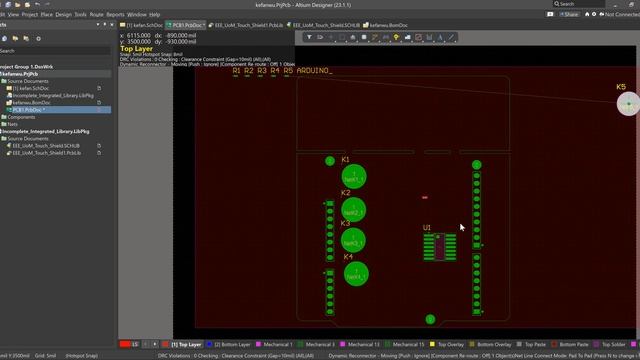The image size is (640, 360).
Task: Open the Window menu
Action: pos(137,15)
